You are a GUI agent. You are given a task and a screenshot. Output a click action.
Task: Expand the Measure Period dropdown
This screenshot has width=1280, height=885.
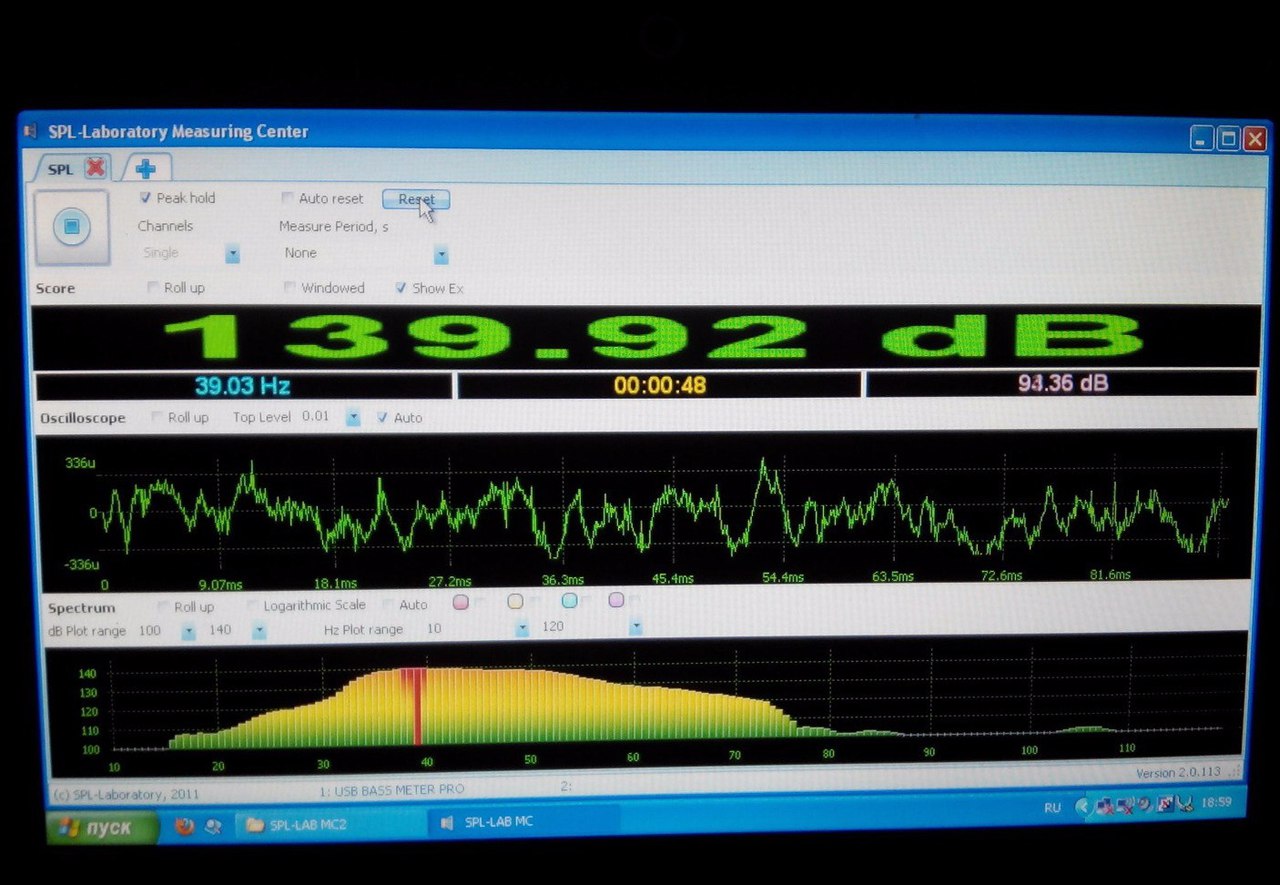(x=441, y=256)
